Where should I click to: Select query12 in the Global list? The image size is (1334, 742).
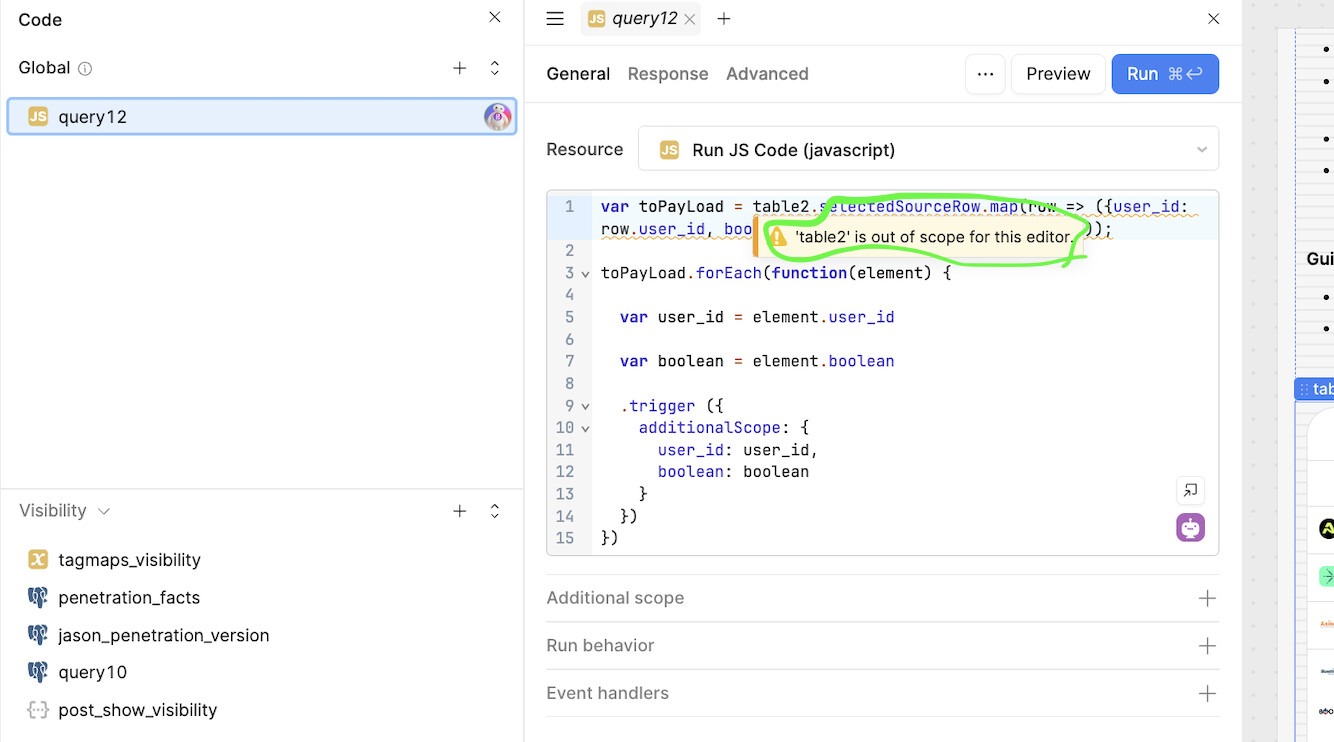click(262, 117)
